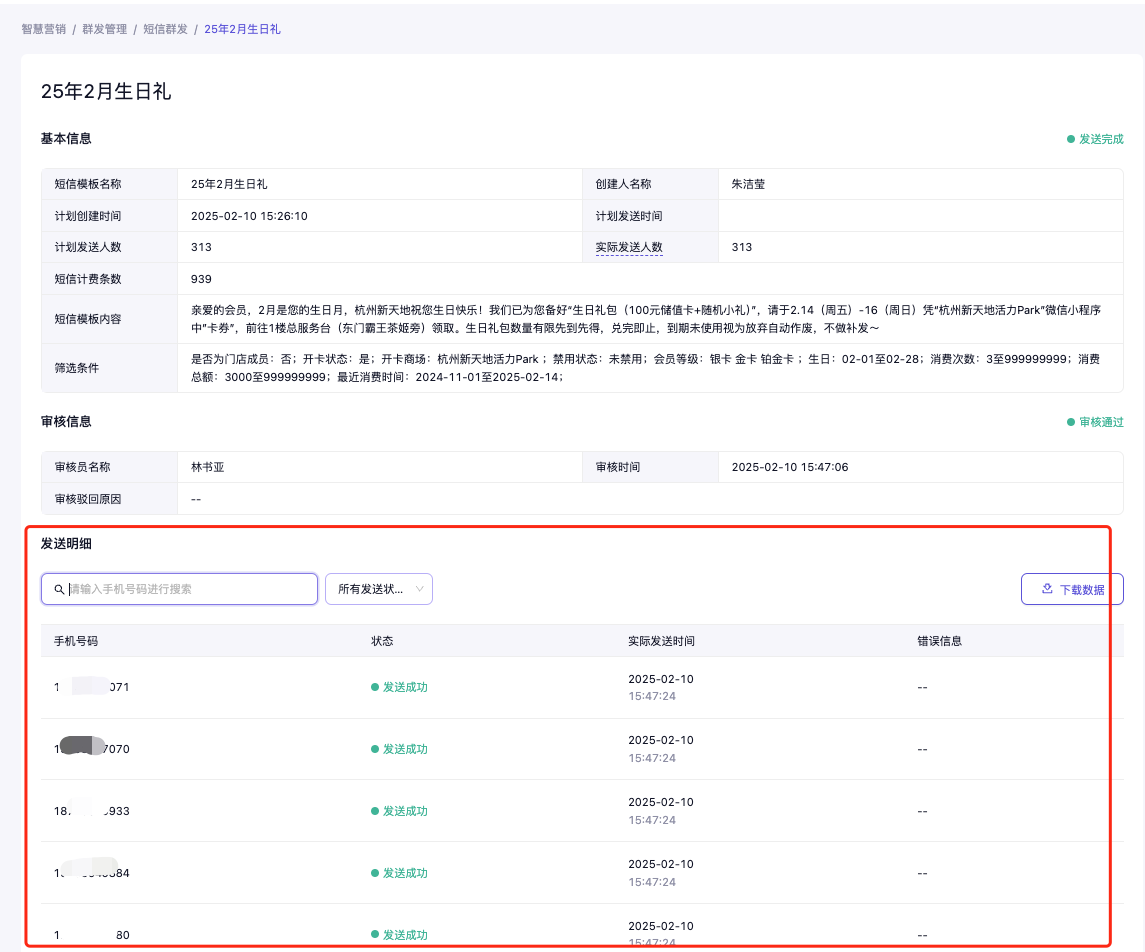The height and width of the screenshot is (952, 1145).
Task: Go to 智慧营销 in the breadcrumb
Action: click(43, 29)
